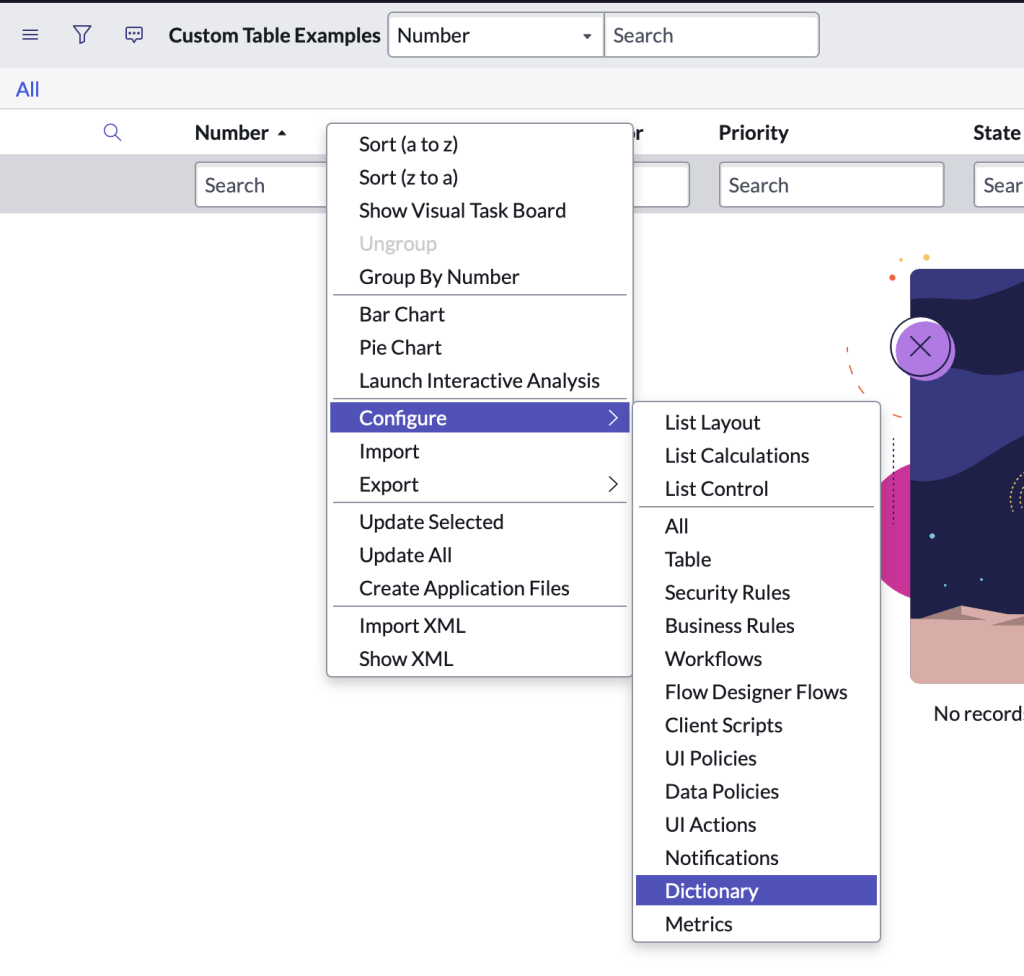
Task: Click the magnifier column search icon
Action: 112,133
